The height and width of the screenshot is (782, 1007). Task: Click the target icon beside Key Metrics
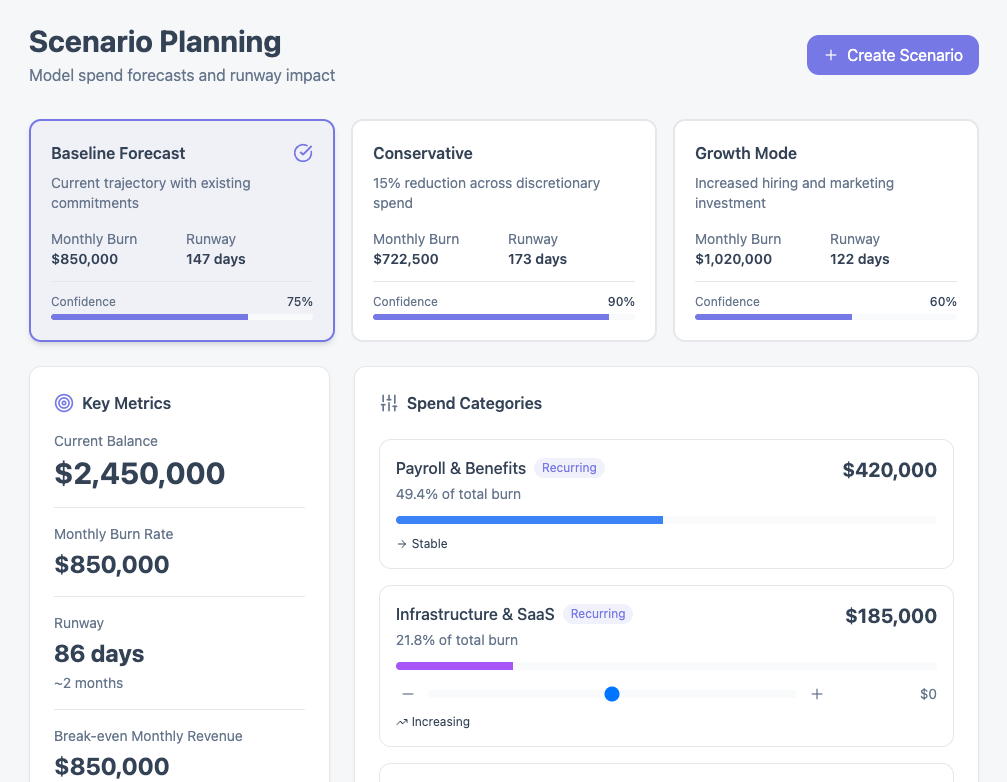[64, 403]
